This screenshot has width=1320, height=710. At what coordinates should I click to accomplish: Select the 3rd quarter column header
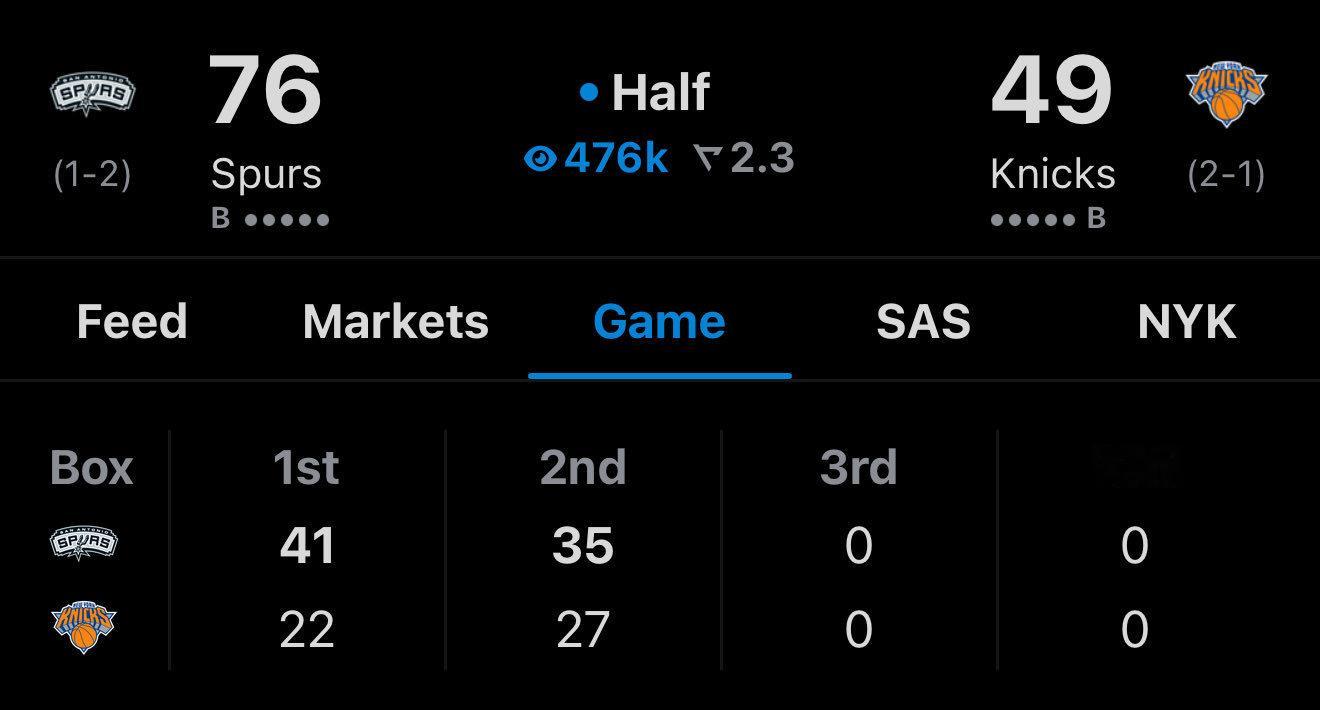858,467
